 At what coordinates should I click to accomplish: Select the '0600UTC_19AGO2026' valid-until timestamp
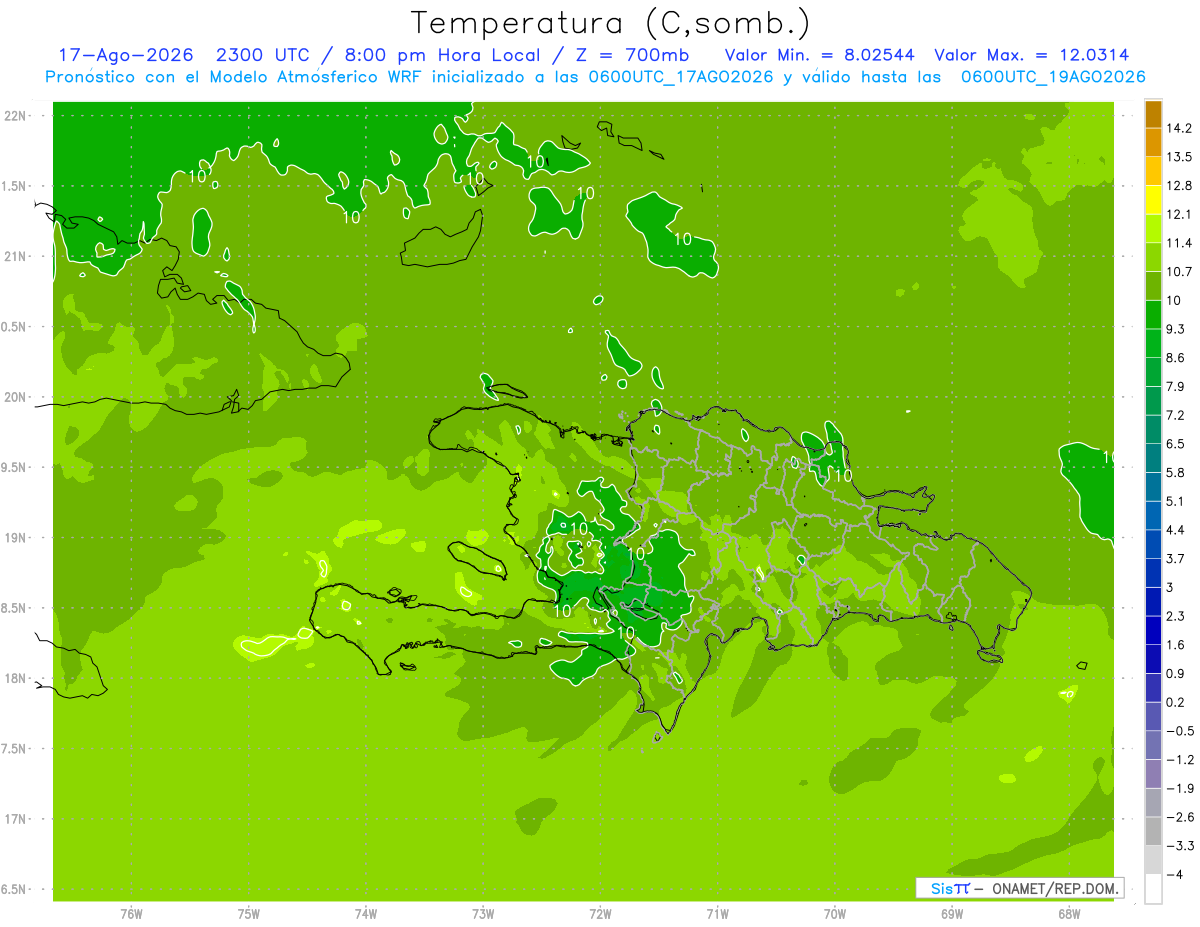click(x=1053, y=77)
